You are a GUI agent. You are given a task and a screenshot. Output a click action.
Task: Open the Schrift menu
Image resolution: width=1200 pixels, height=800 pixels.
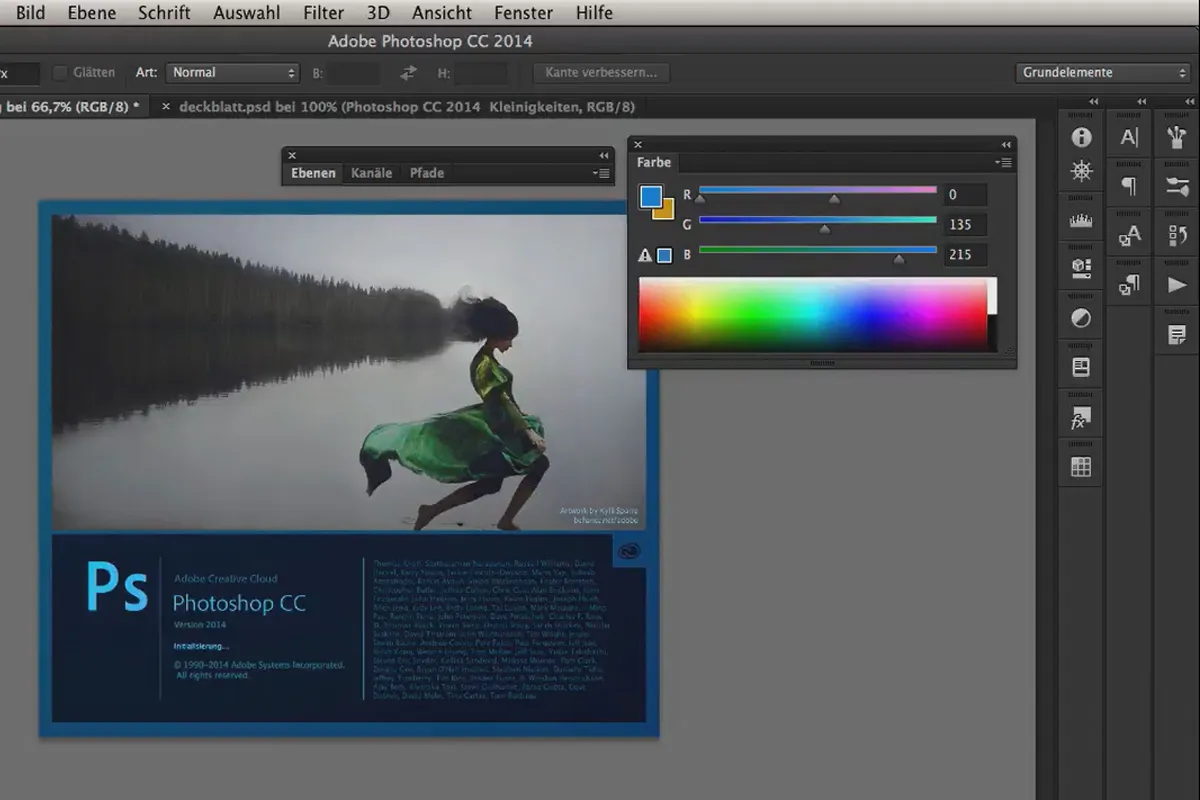tap(164, 13)
